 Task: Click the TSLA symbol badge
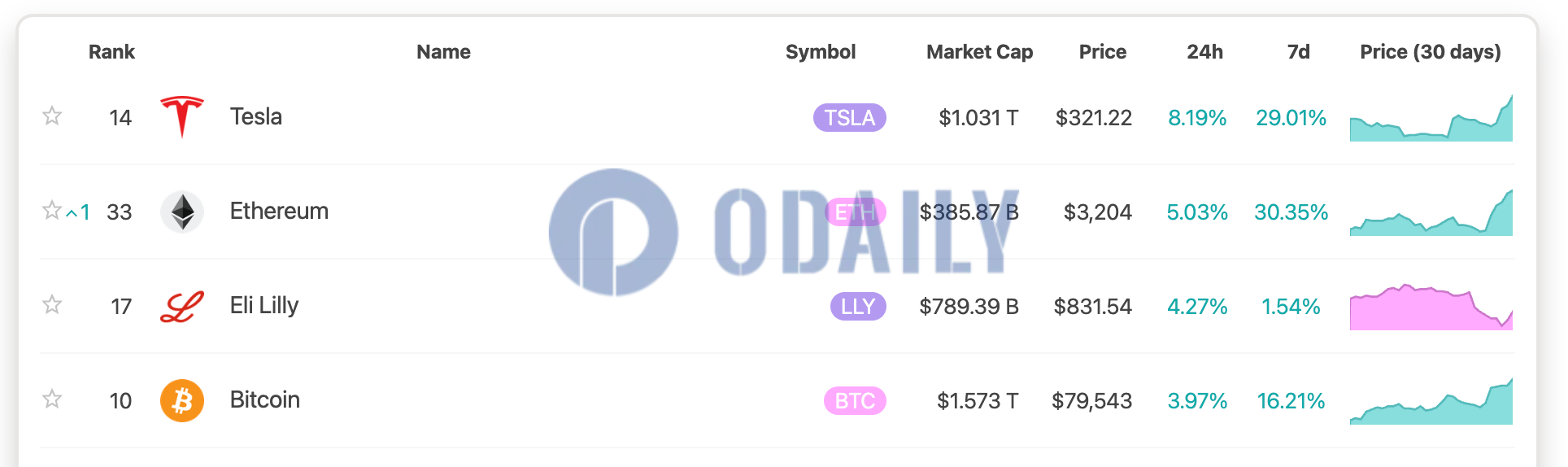click(x=850, y=118)
